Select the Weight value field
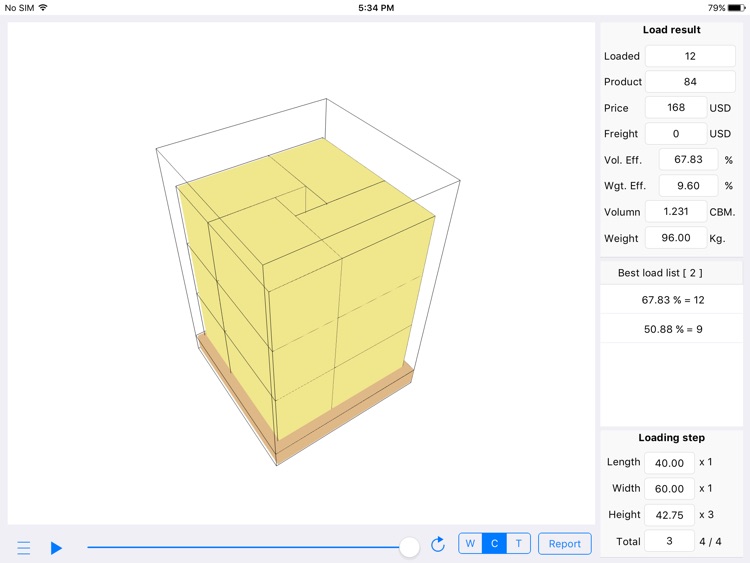 tap(675, 238)
